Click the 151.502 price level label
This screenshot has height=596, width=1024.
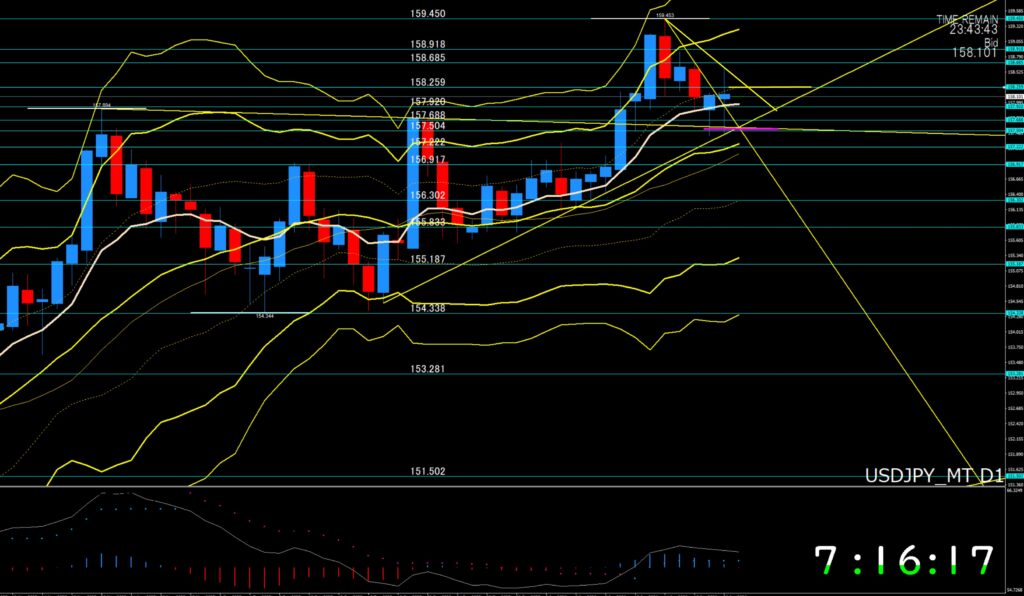(x=428, y=472)
